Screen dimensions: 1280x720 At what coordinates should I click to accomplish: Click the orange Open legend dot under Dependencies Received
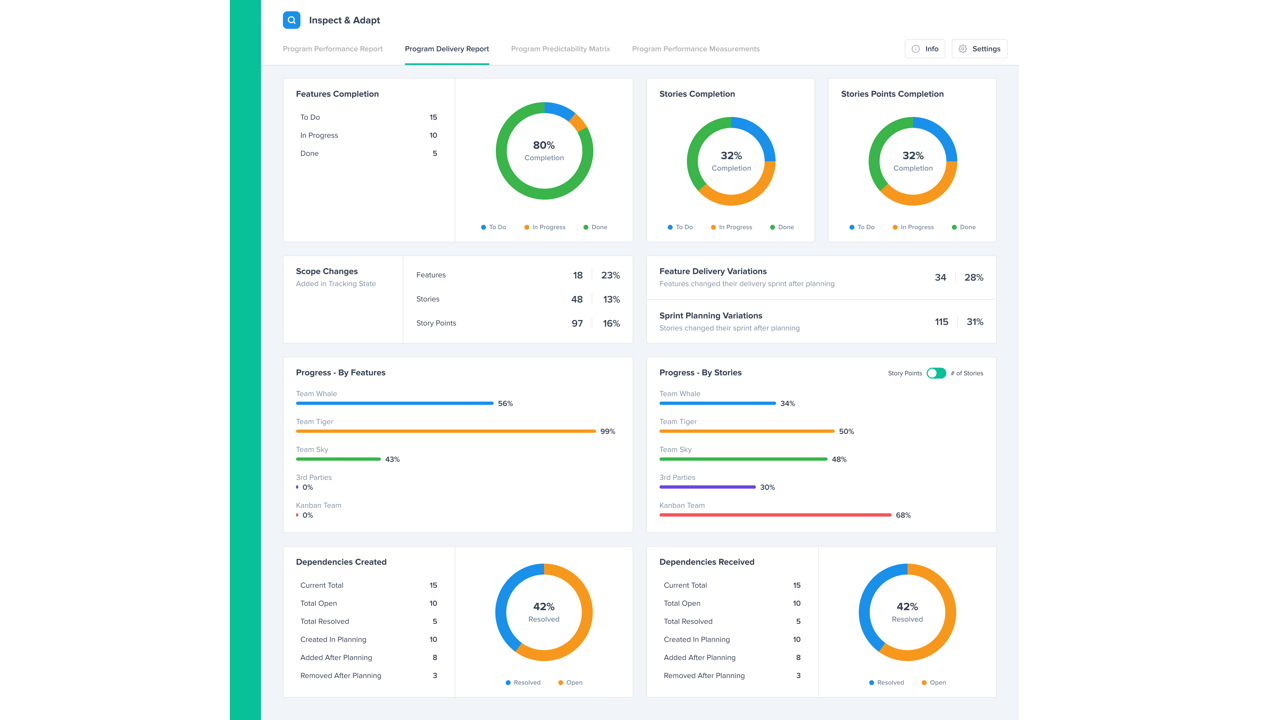click(x=924, y=683)
